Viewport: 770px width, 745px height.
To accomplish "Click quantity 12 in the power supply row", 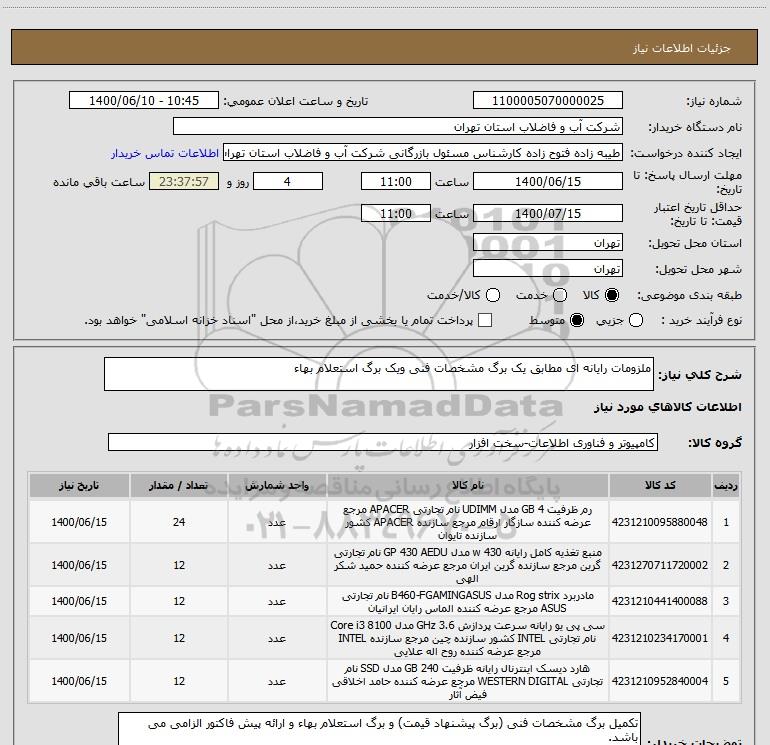I will (x=179, y=565).
